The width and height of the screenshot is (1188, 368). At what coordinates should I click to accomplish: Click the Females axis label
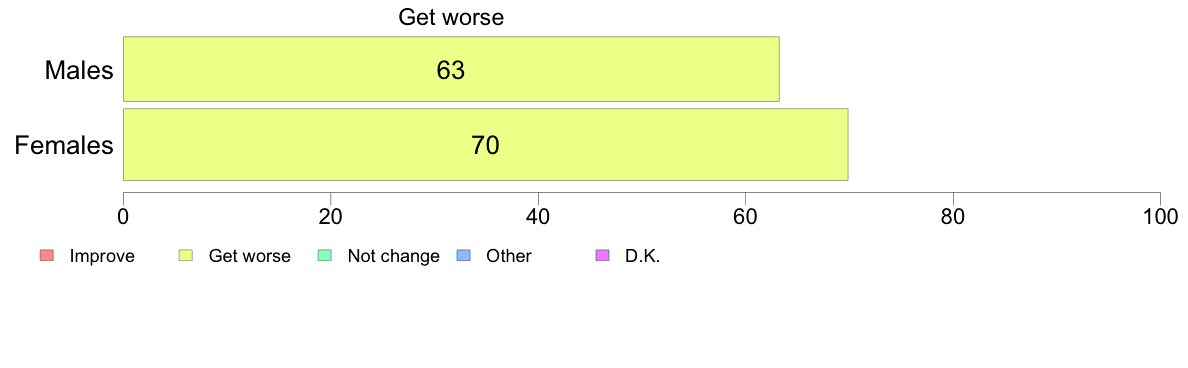[x=64, y=145]
